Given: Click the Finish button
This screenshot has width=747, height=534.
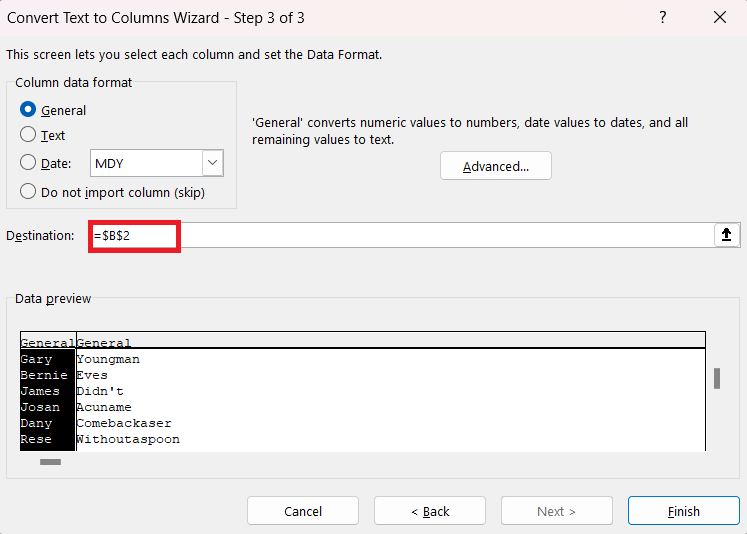Looking at the screenshot, I should click(x=684, y=511).
